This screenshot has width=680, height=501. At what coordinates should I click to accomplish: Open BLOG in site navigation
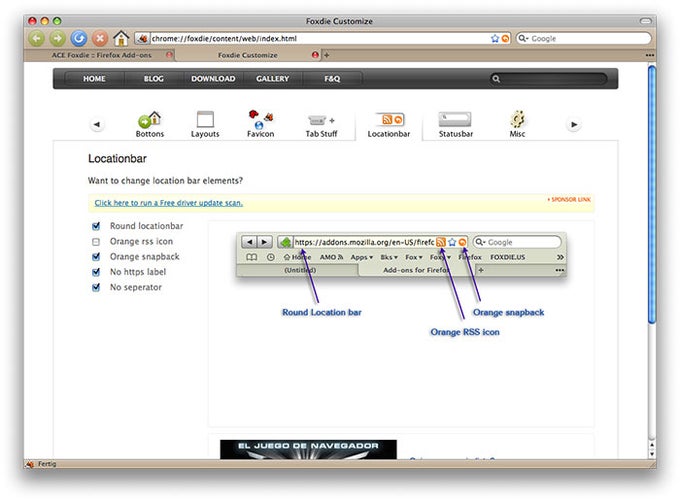click(x=154, y=79)
